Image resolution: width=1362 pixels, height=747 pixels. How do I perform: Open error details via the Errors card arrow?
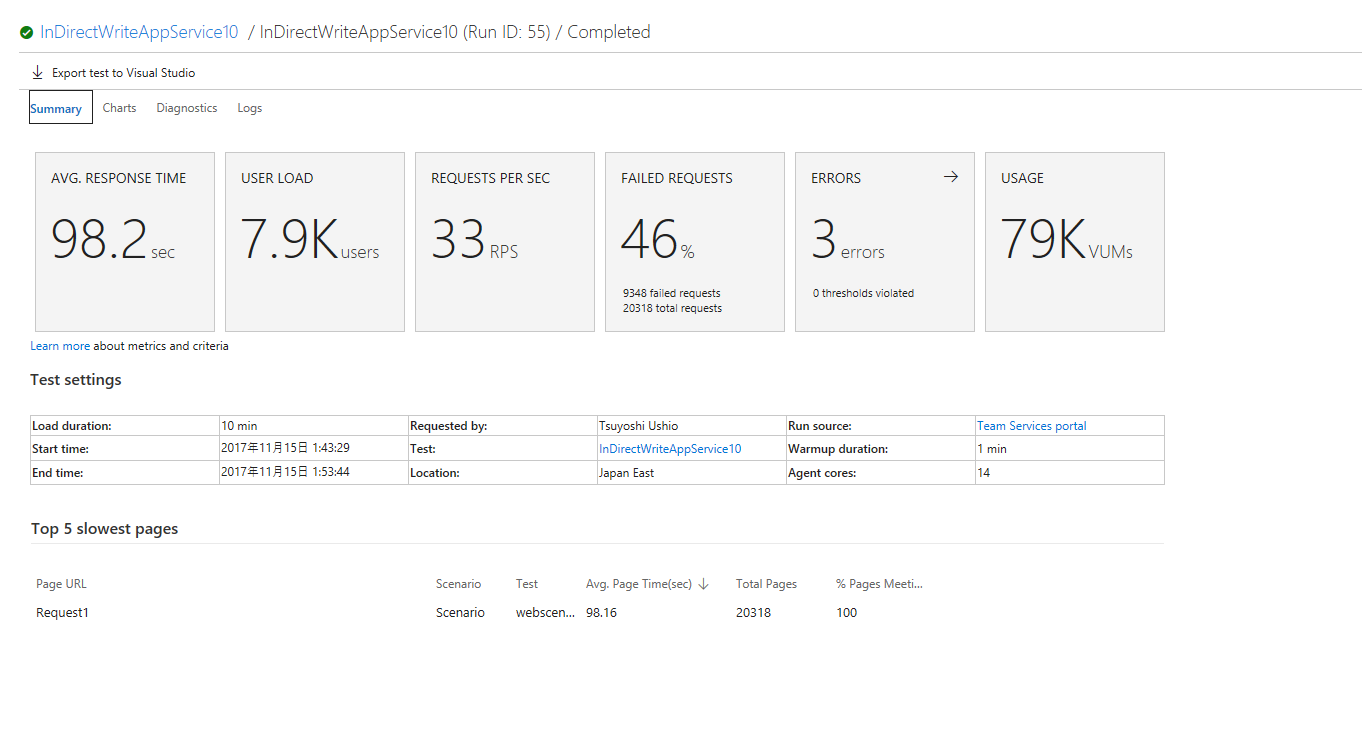(950, 176)
